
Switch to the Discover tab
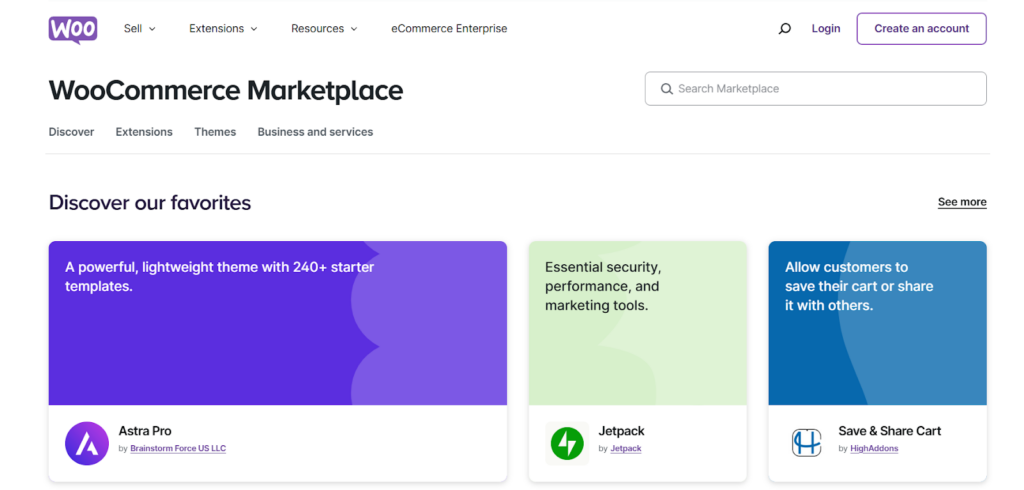pyautogui.click(x=71, y=132)
